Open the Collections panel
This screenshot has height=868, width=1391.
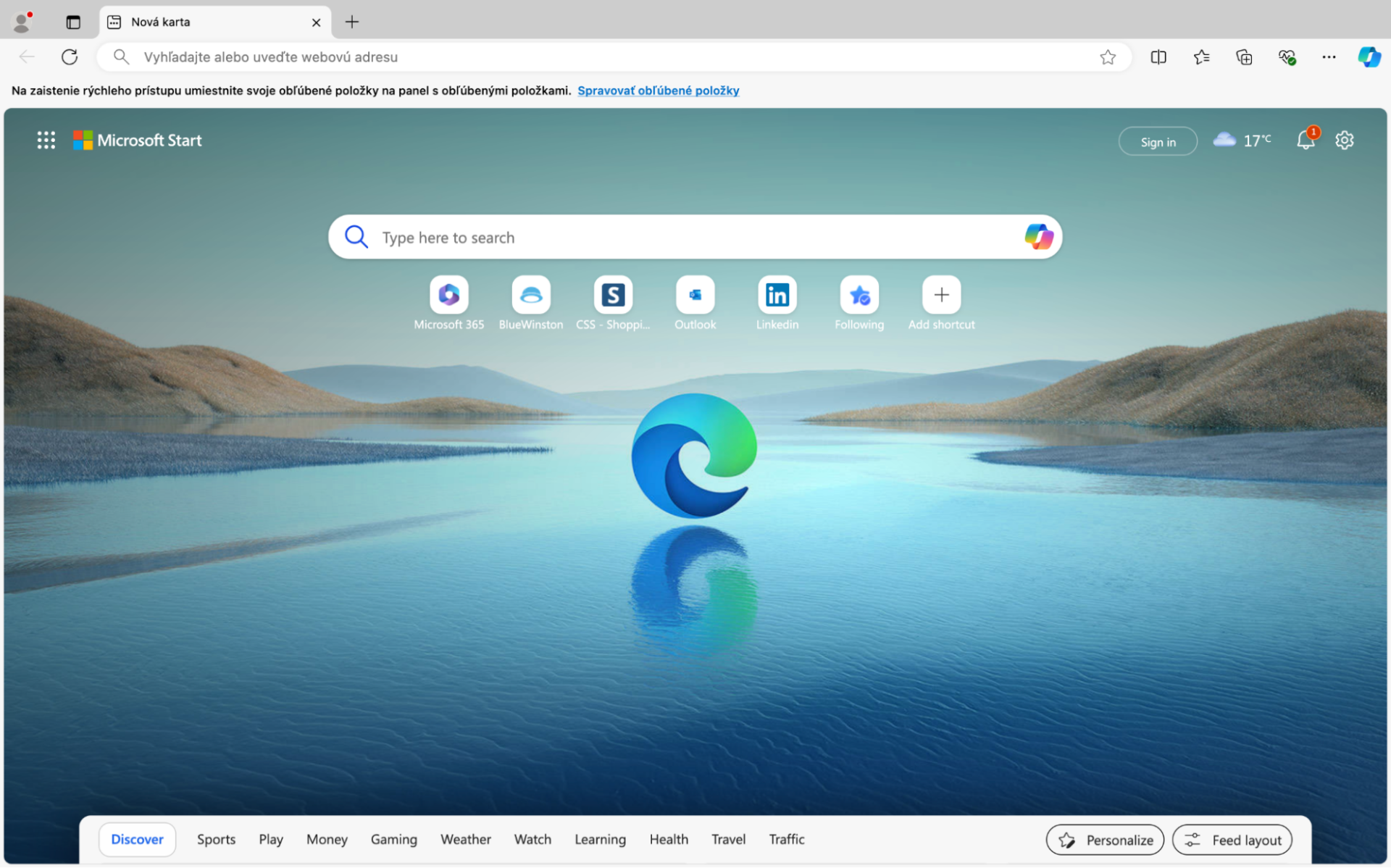[x=1244, y=57]
